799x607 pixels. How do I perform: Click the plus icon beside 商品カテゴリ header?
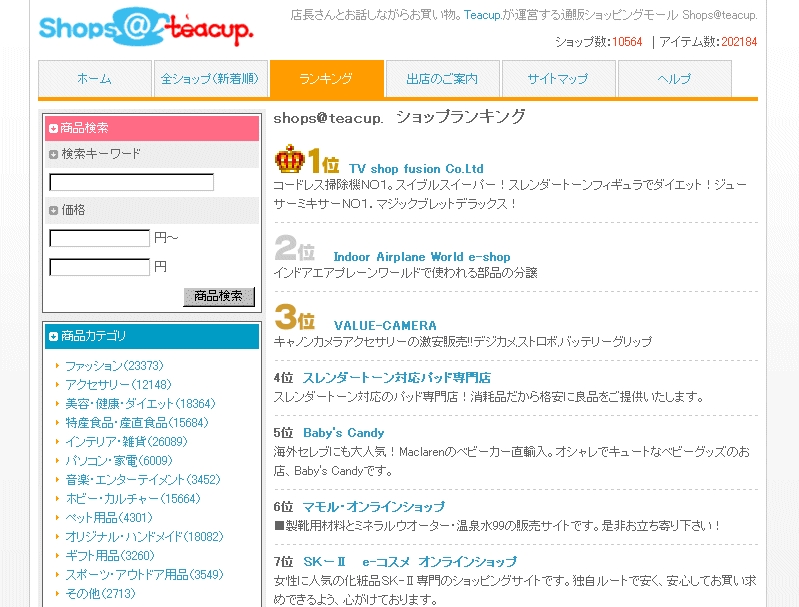pos(54,336)
